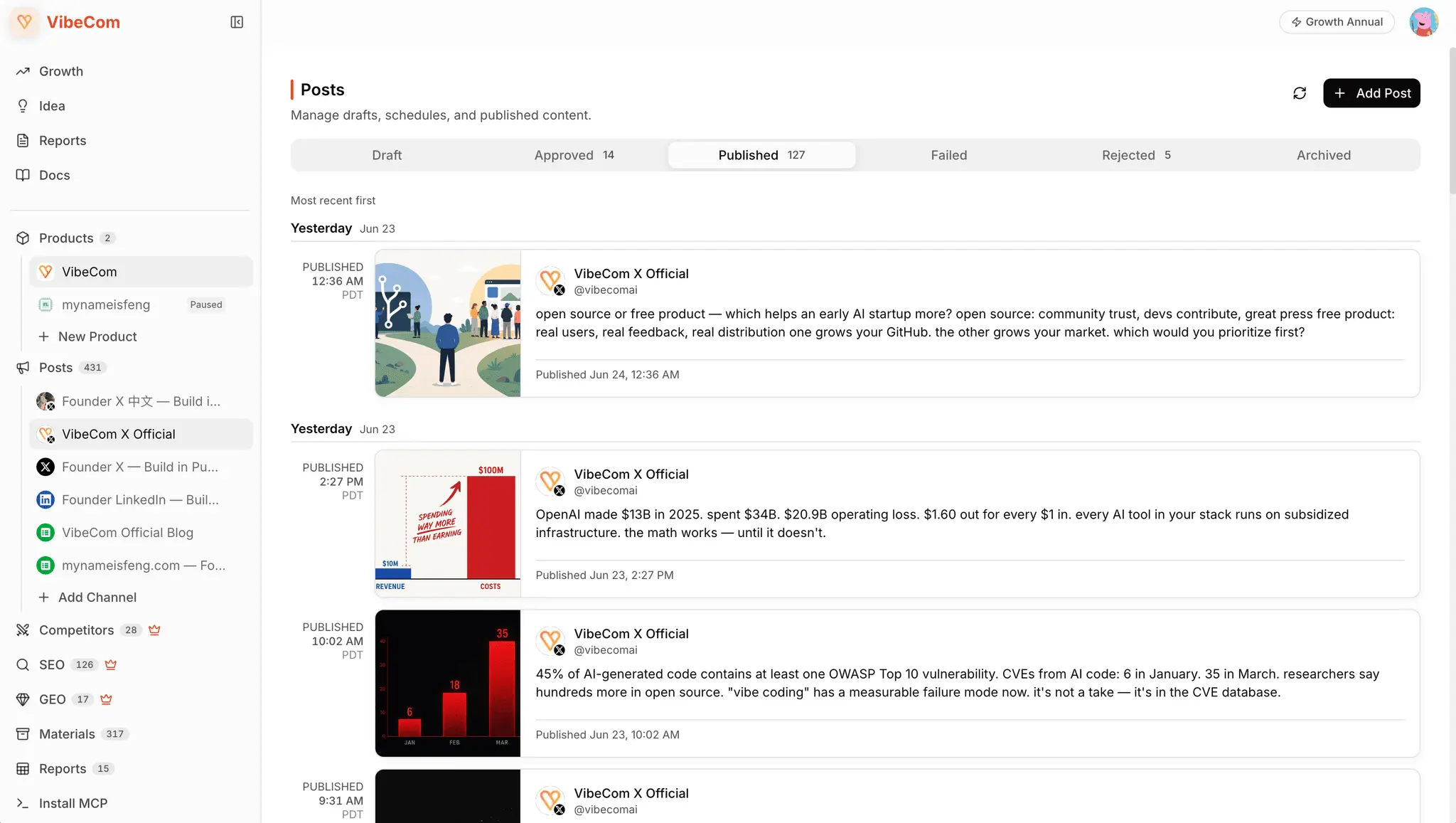The image size is (1456, 823).
Task: Click the Paused badge on mynameisfeng
Action: tap(206, 305)
